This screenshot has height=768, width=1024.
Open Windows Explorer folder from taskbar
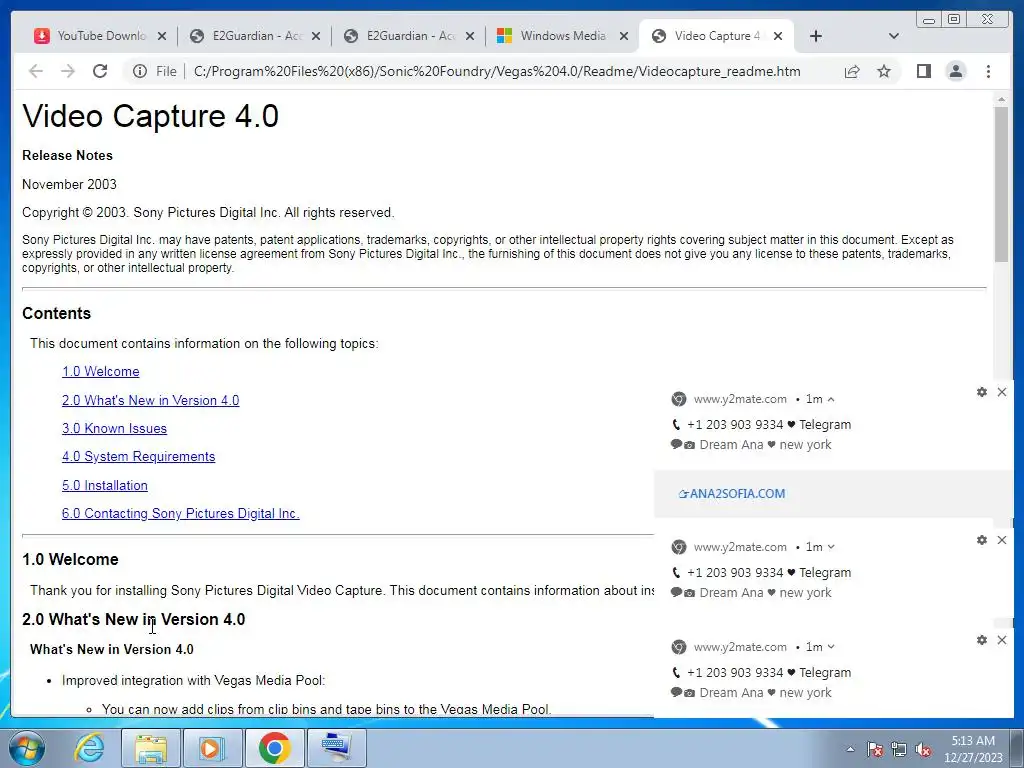pos(150,748)
